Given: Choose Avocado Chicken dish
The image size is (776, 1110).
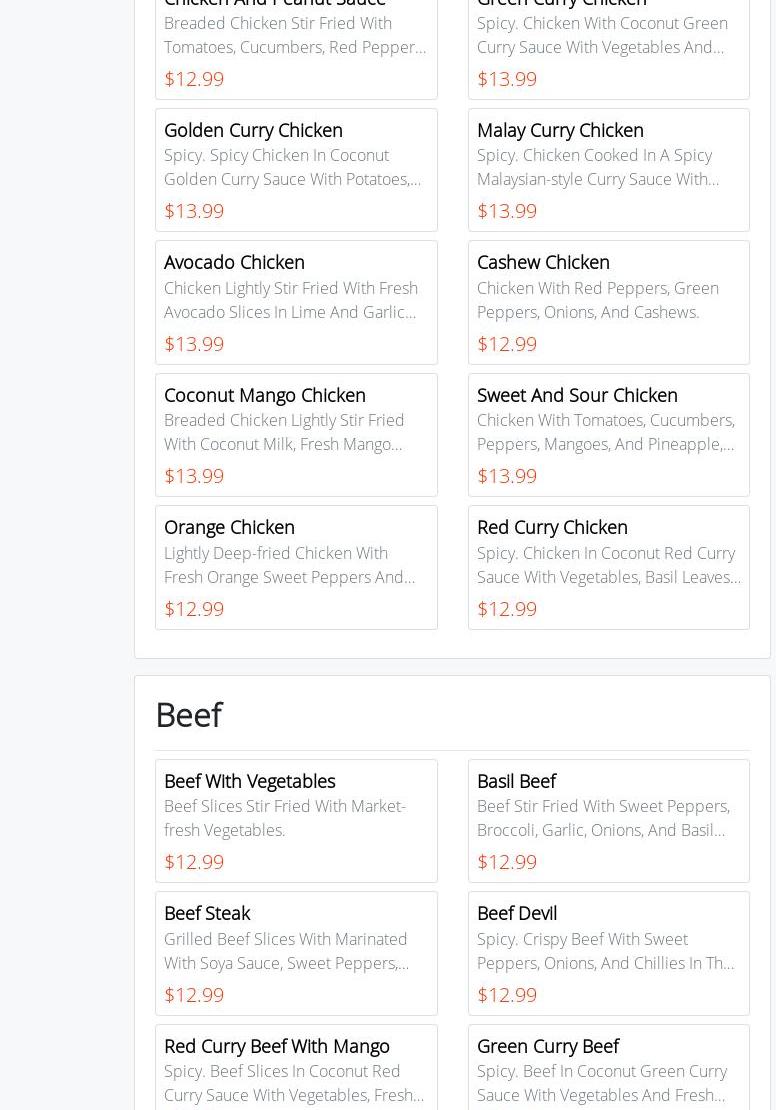Looking at the screenshot, I should 234,262.
